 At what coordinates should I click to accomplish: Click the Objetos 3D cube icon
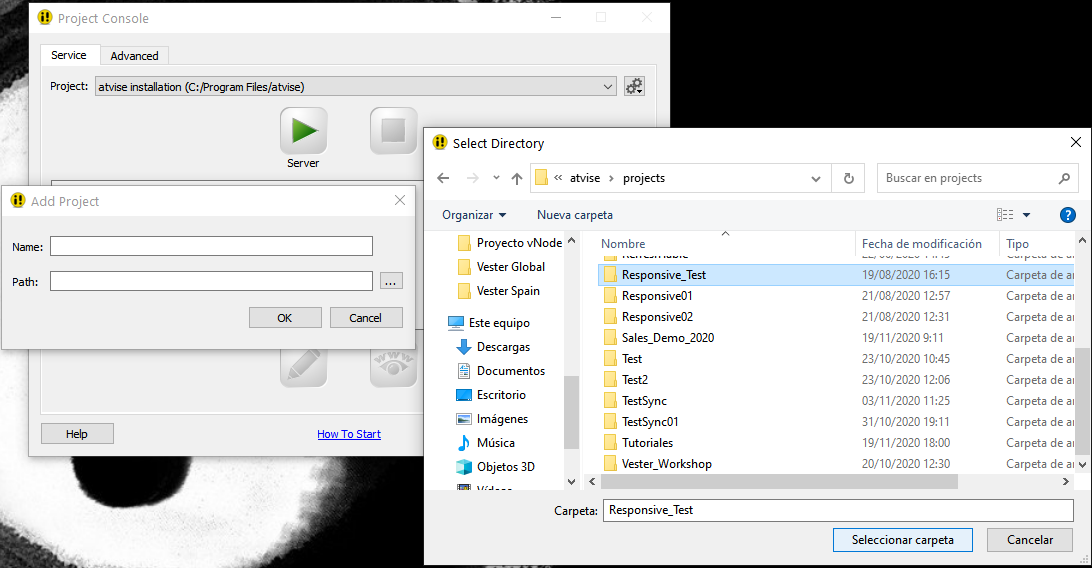click(x=464, y=467)
